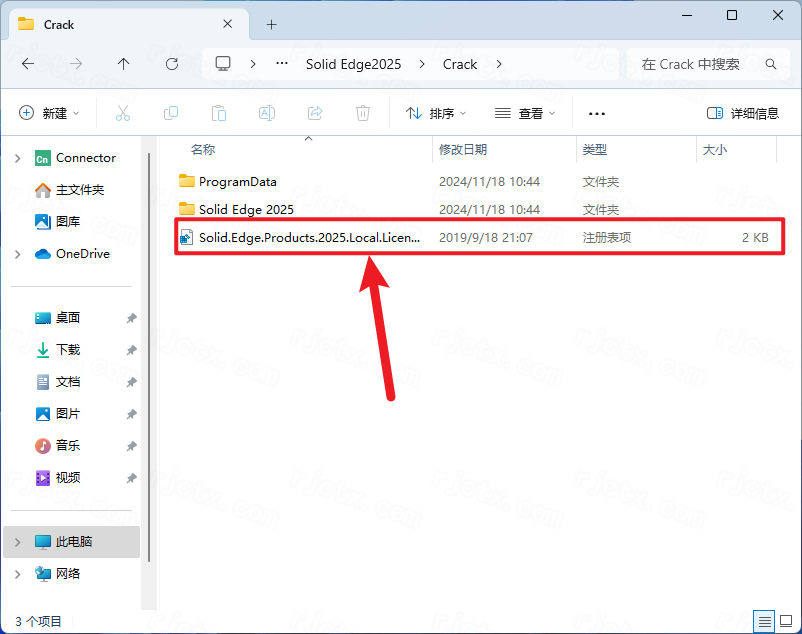Image resolution: width=802 pixels, height=634 pixels.
Task: Click the search box for the Crack folder
Action: click(700, 64)
